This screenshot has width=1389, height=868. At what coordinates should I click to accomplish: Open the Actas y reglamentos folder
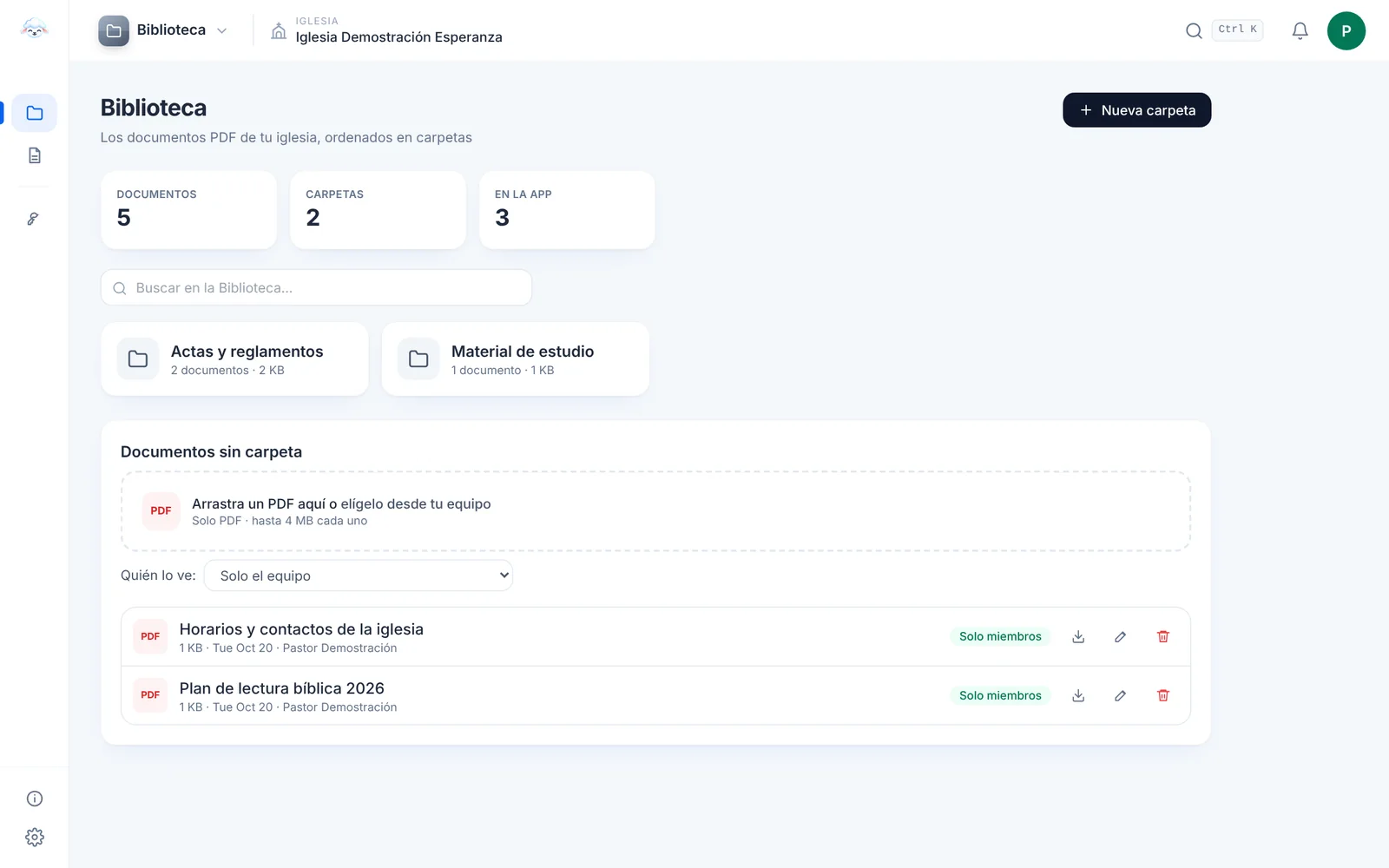pos(234,359)
